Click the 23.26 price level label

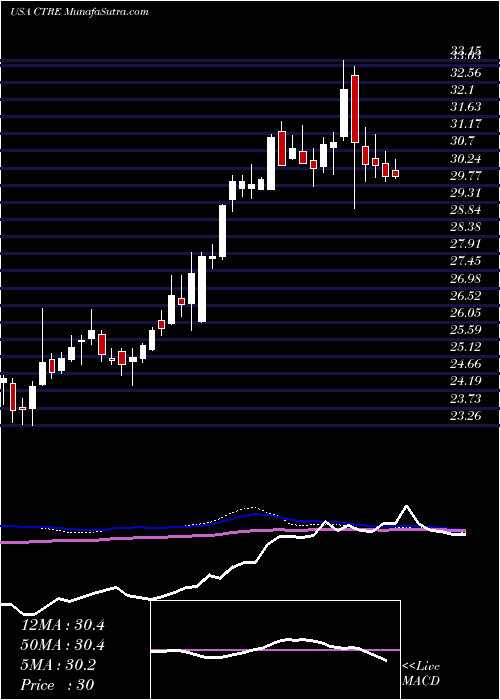(466, 416)
